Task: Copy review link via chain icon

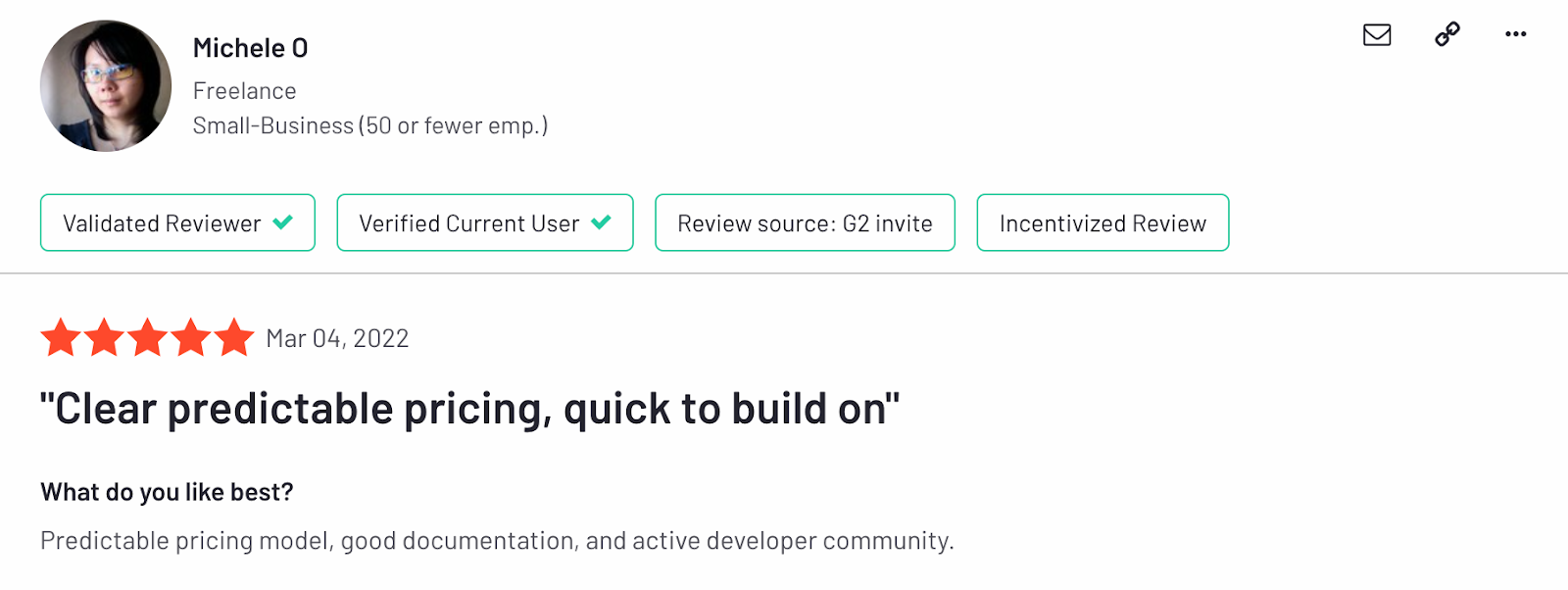Action: 1447,34
